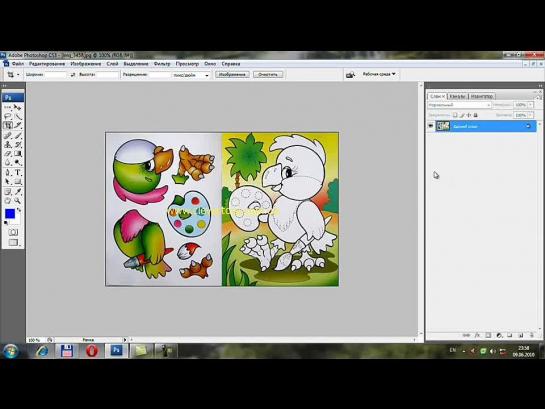Click the Очистить button
Viewport: 545px width, 409px height.
268,74
